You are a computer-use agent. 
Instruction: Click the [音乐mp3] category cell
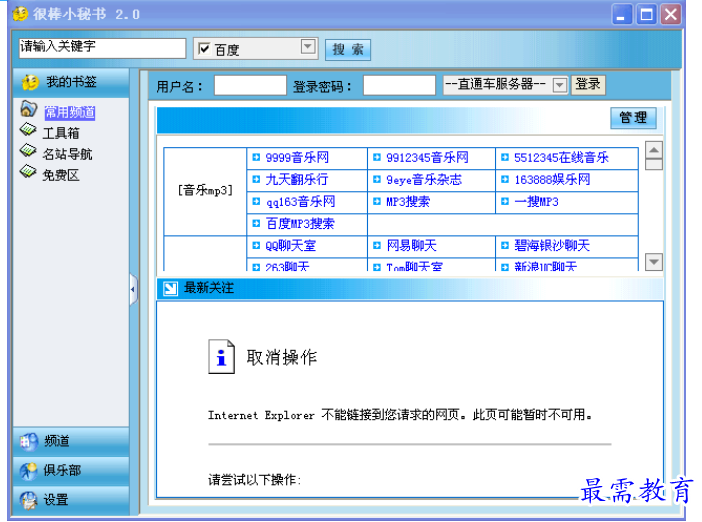tap(205, 191)
